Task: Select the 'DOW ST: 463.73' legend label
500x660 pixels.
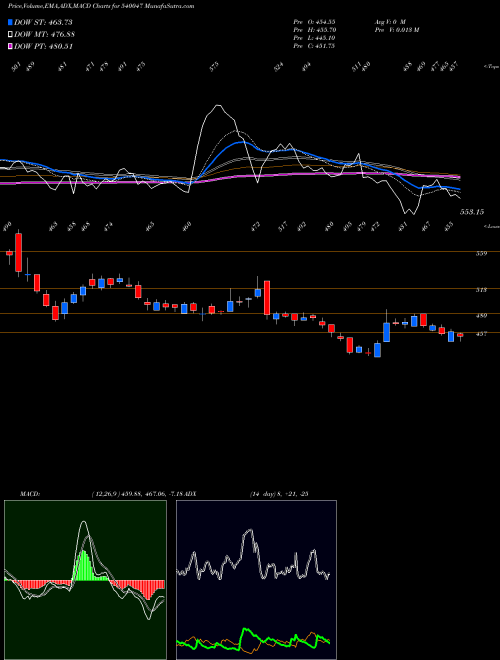Action: [43, 22]
